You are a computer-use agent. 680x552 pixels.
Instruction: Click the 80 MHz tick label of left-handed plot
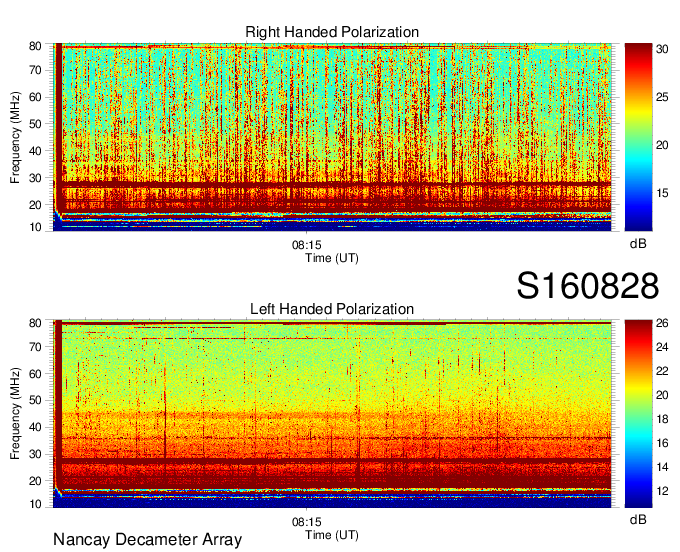click(35, 323)
